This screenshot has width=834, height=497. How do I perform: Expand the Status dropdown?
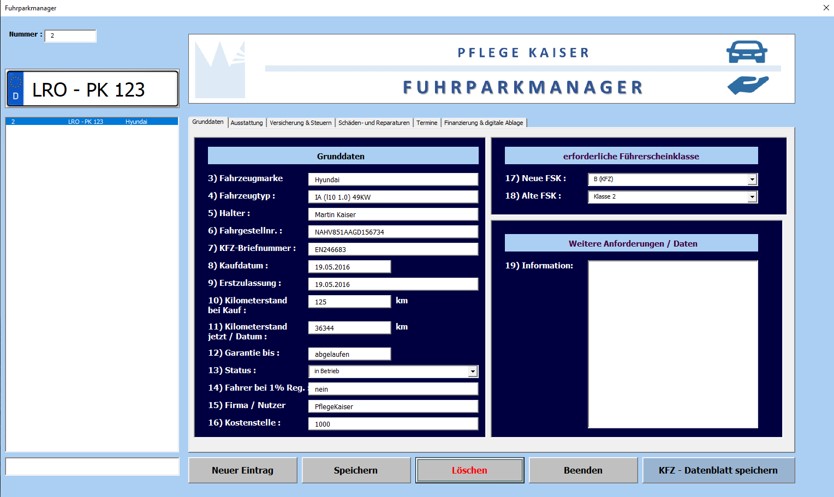pyautogui.click(x=473, y=371)
